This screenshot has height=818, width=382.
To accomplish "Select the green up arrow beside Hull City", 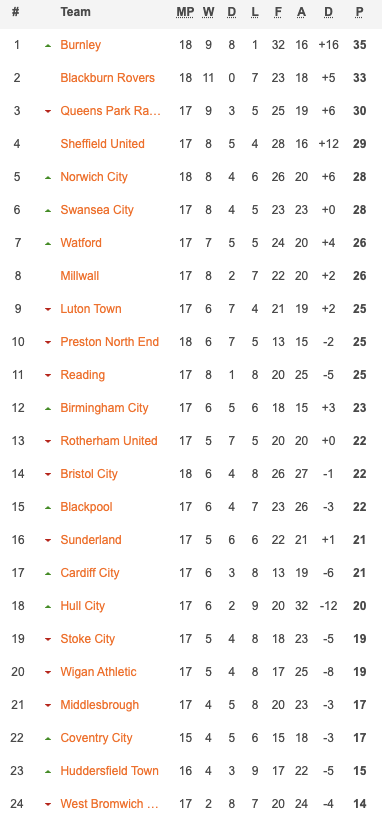I will point(48,607).
